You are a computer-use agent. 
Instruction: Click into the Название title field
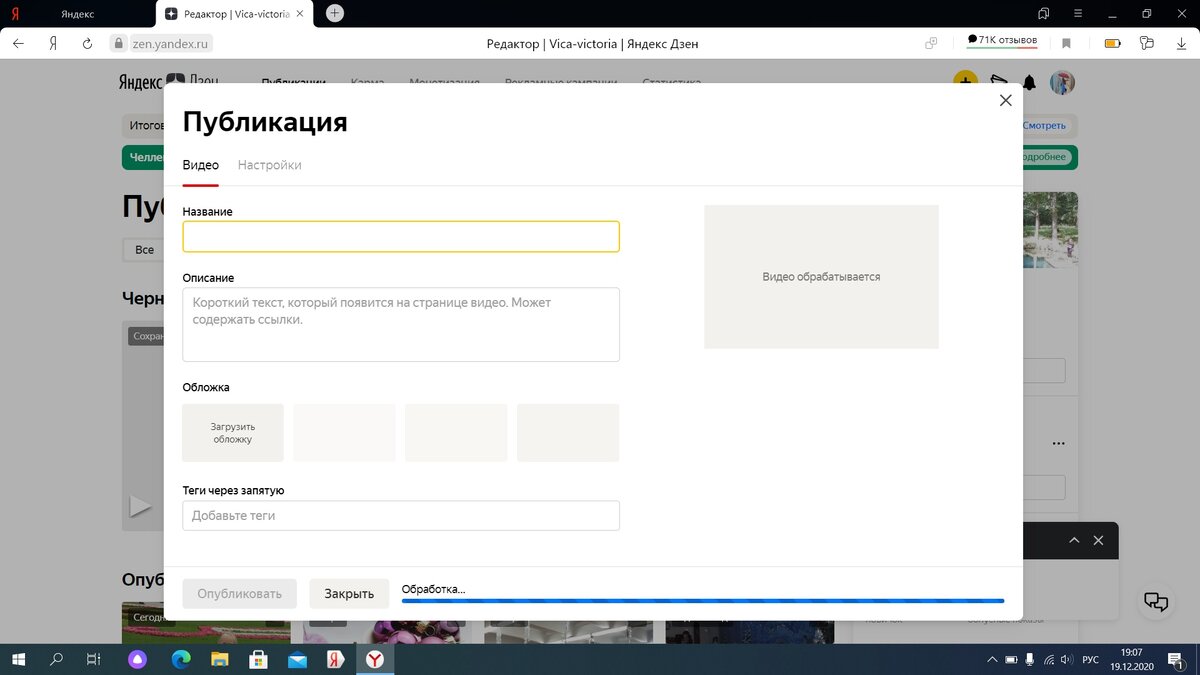point(401,236)
